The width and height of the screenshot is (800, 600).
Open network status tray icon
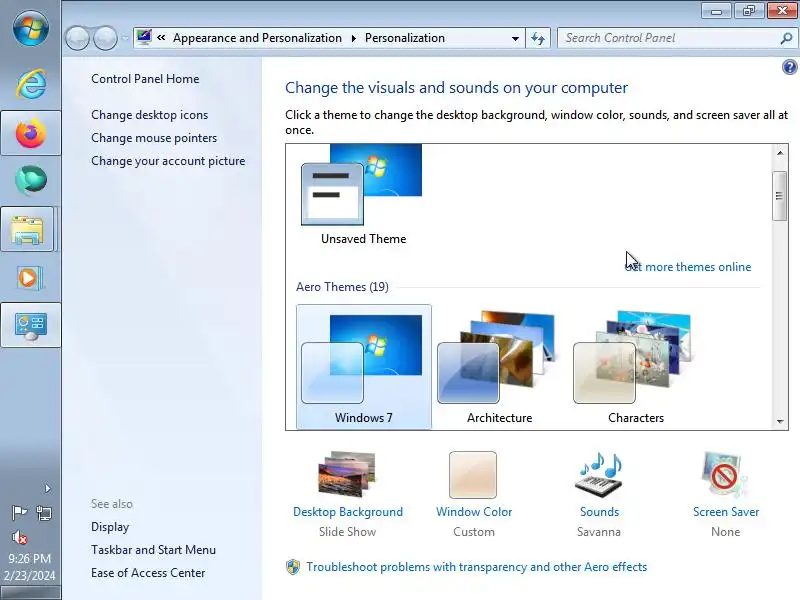click(44, 512)
